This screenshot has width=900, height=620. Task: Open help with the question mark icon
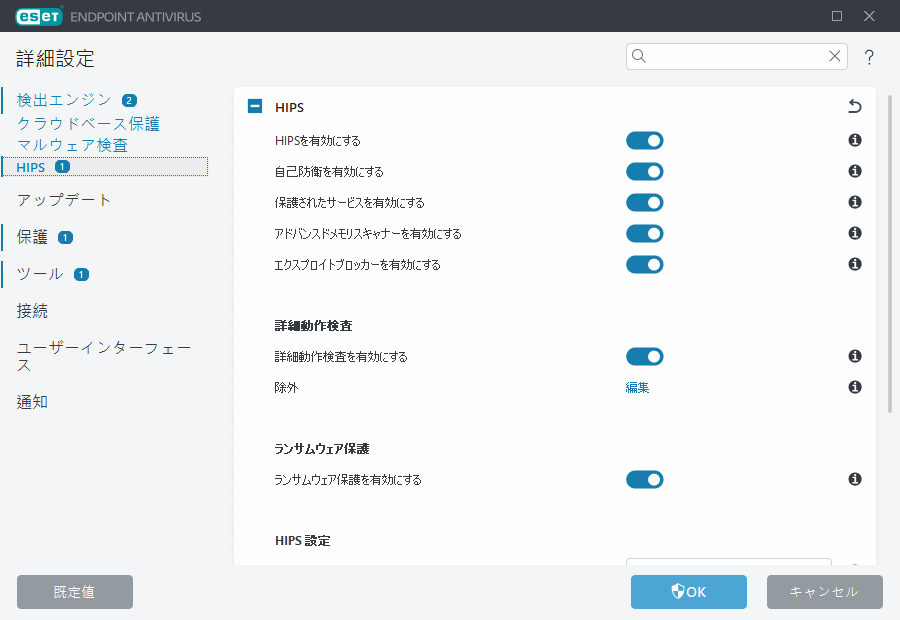pos(869,57)
